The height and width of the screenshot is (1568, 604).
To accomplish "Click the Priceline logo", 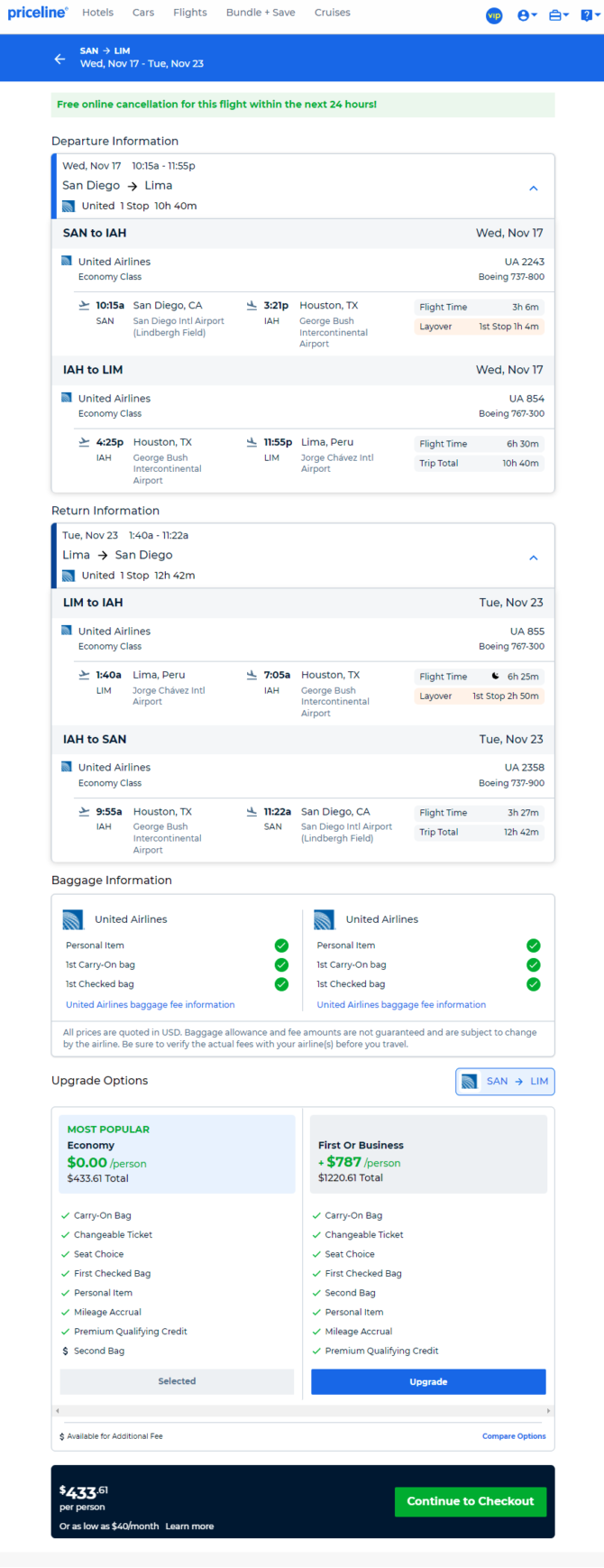I will pos(37,13).
